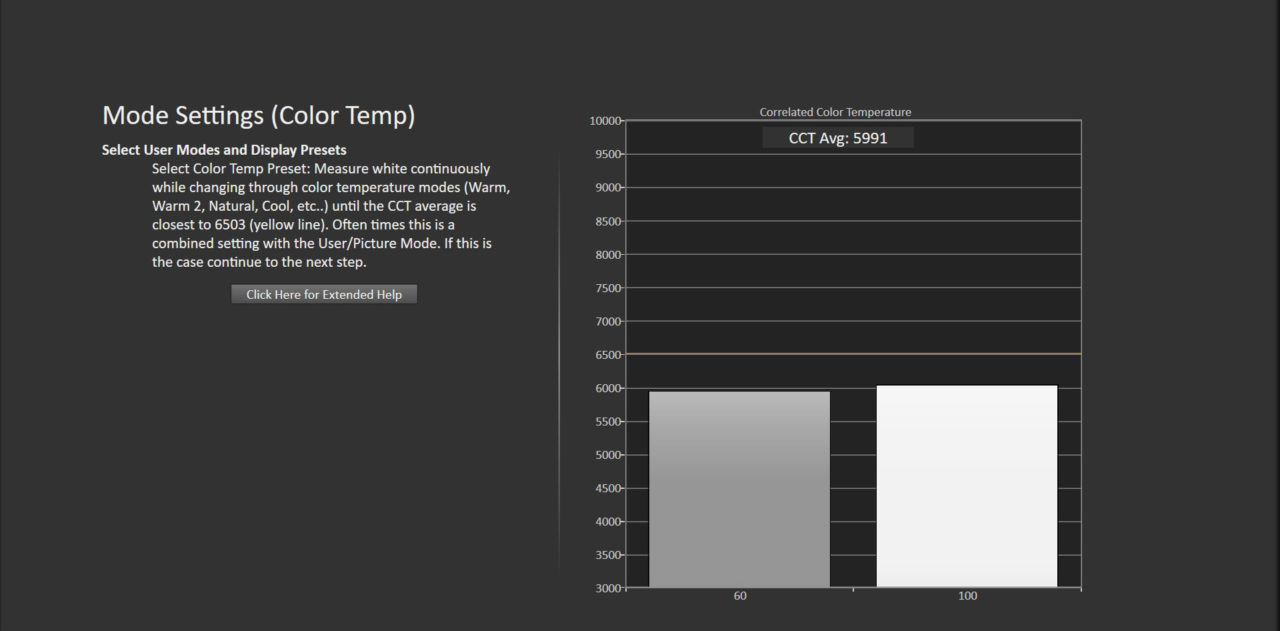Screen dimensions: 1280x631
Task: Click the 'Click Here for Extended Help' button
Action: coord(324,294)
